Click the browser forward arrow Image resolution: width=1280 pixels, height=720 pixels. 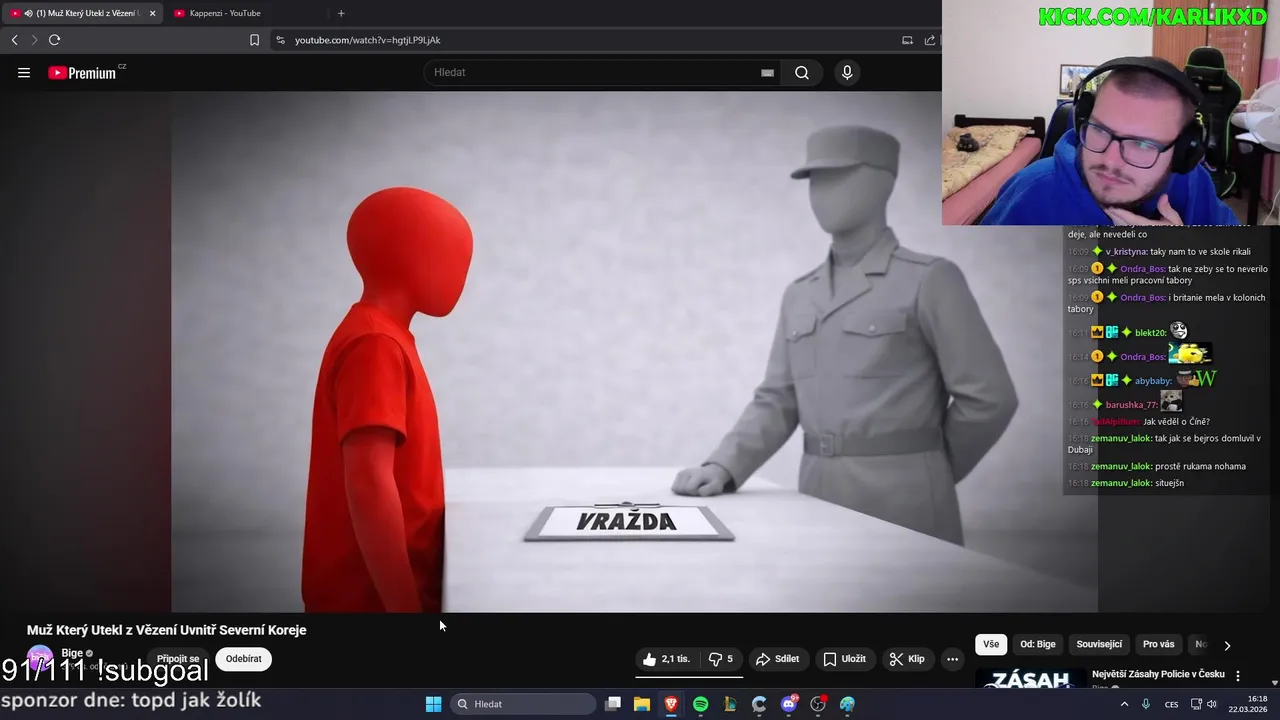34,40
